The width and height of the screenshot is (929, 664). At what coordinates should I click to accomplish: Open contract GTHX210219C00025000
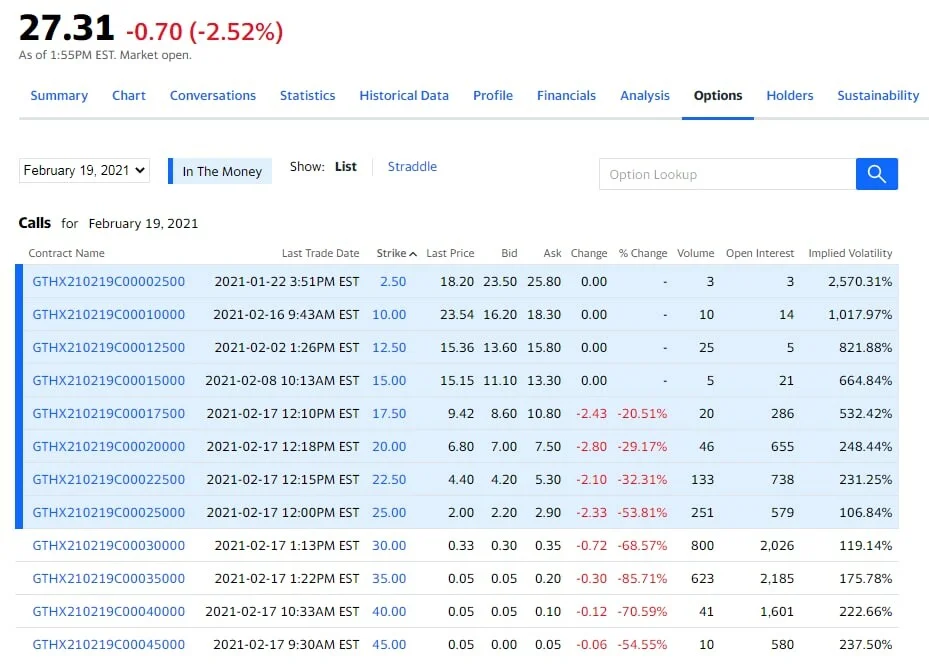click(x=108, y=512)
